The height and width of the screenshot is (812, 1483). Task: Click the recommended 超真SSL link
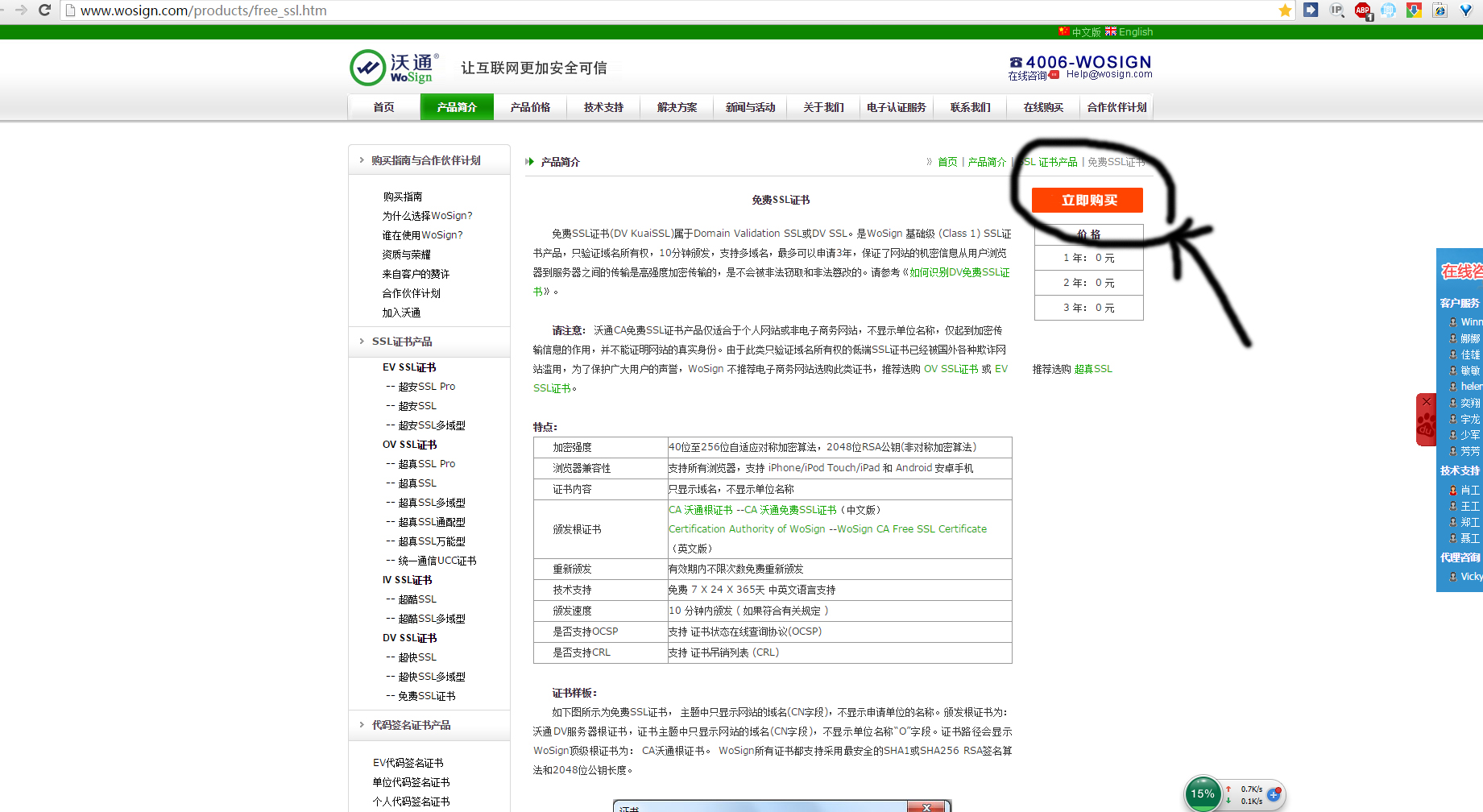click(1093, 369)
